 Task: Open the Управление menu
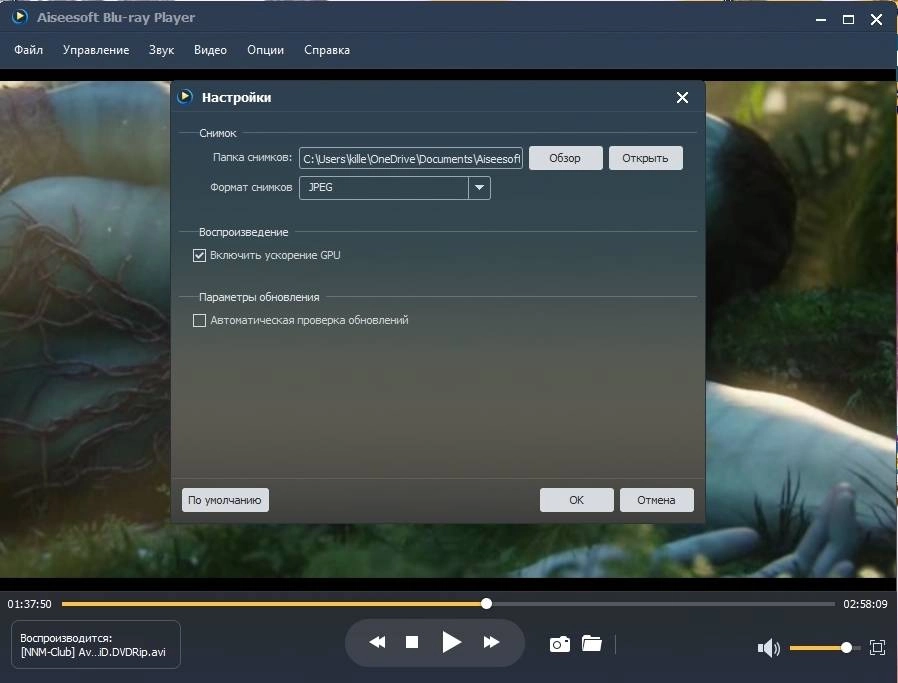pyautogui.click(x=96, y=50)
